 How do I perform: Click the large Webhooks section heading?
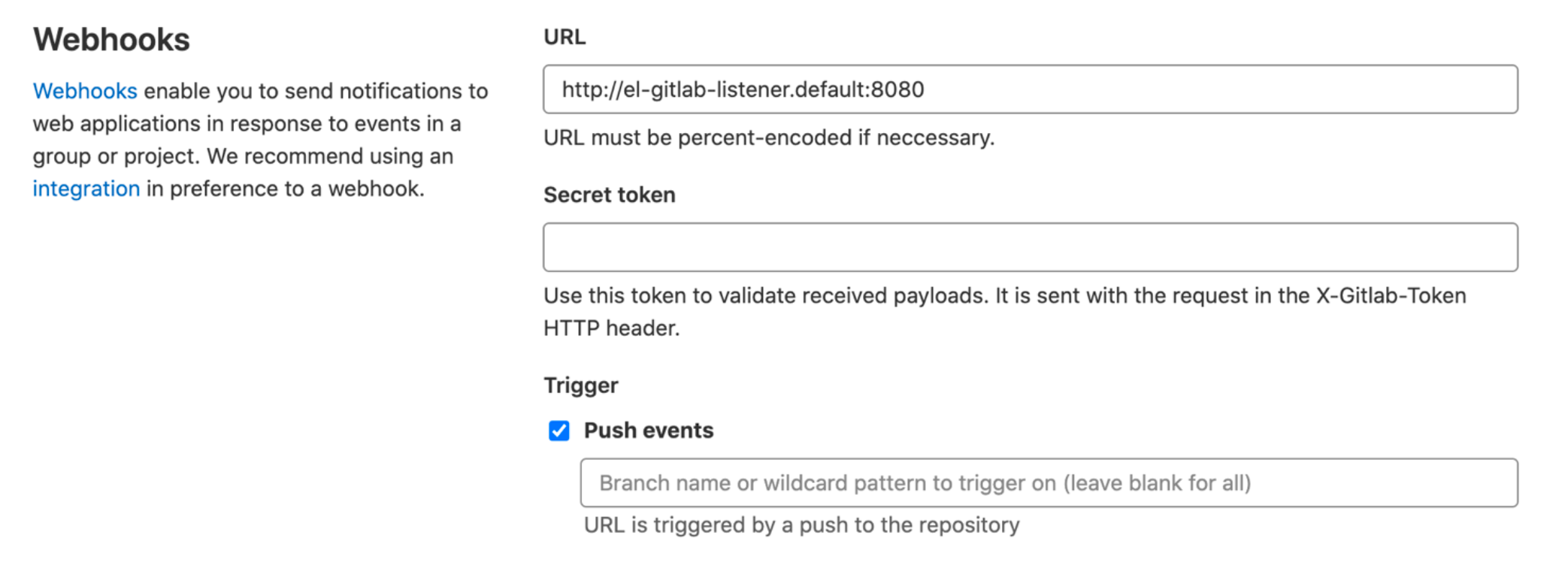(111, 40)
